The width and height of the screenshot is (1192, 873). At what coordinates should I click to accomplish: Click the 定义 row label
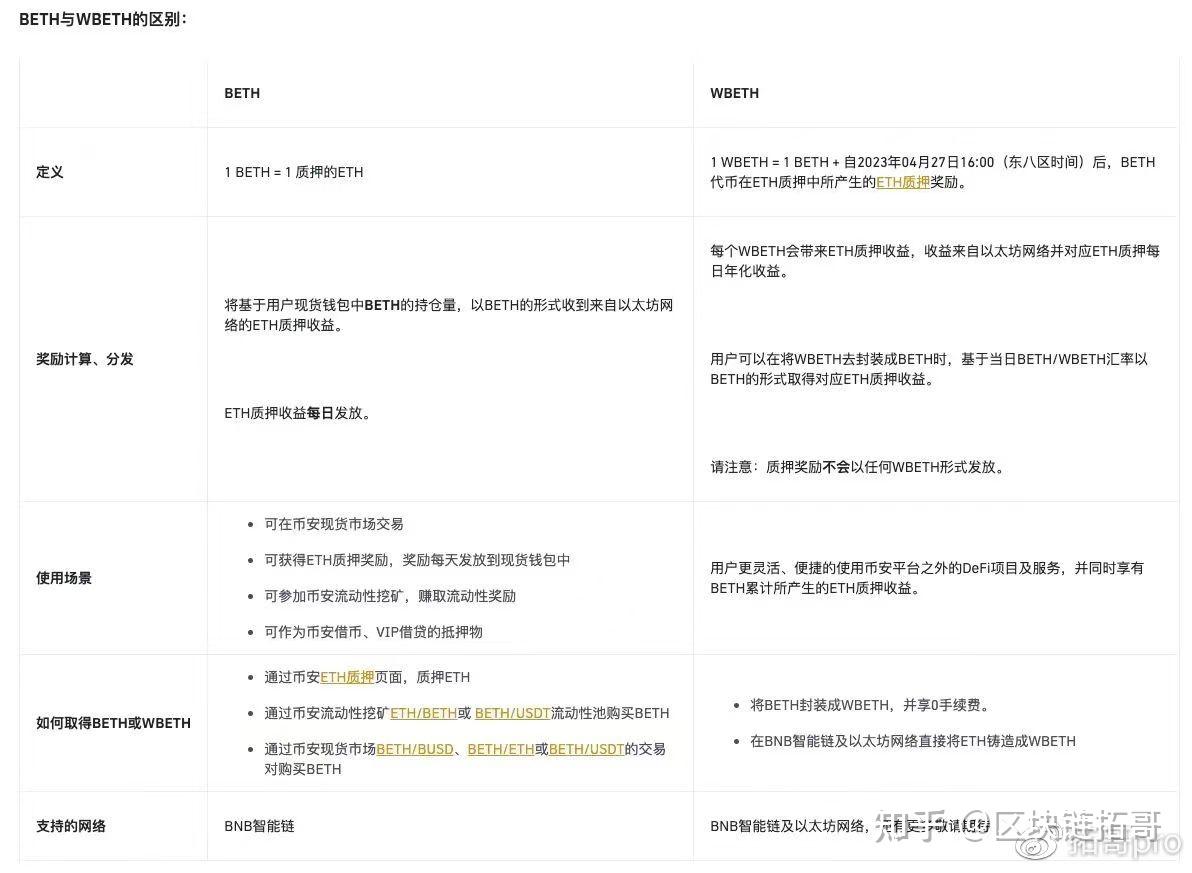(x=50, y=172)
